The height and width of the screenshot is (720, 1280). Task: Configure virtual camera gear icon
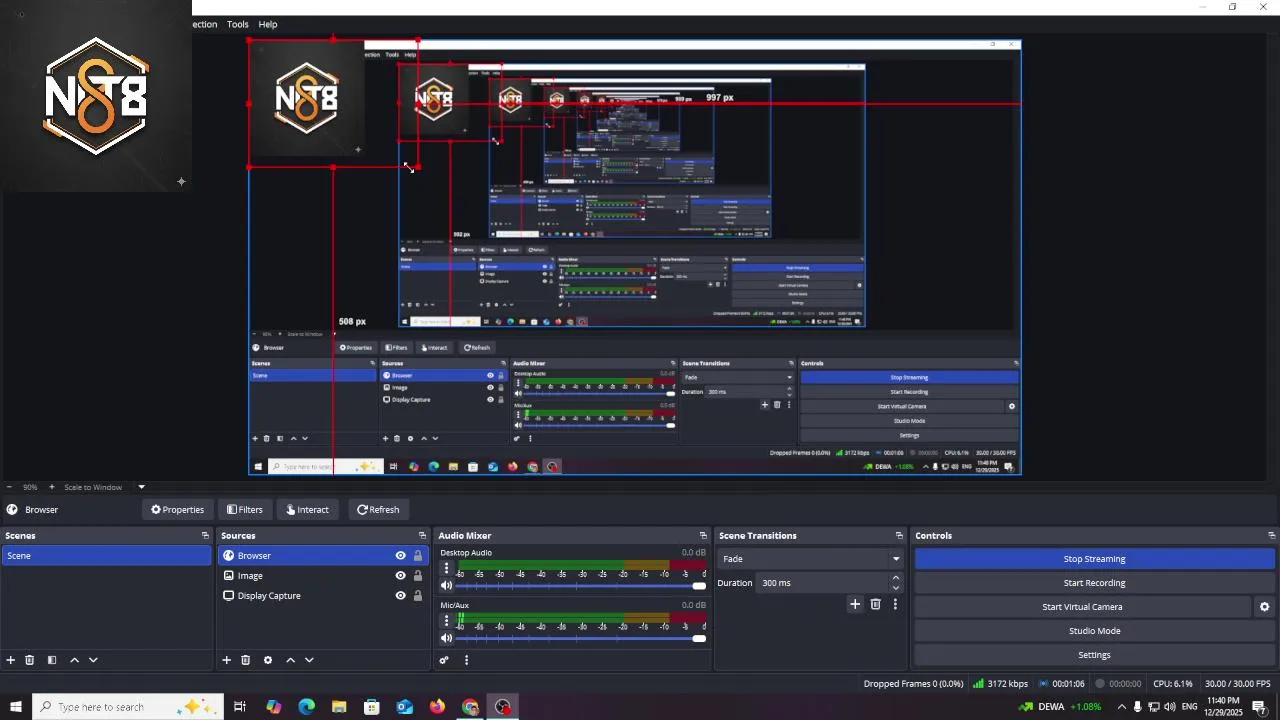tap(1264, 607)
